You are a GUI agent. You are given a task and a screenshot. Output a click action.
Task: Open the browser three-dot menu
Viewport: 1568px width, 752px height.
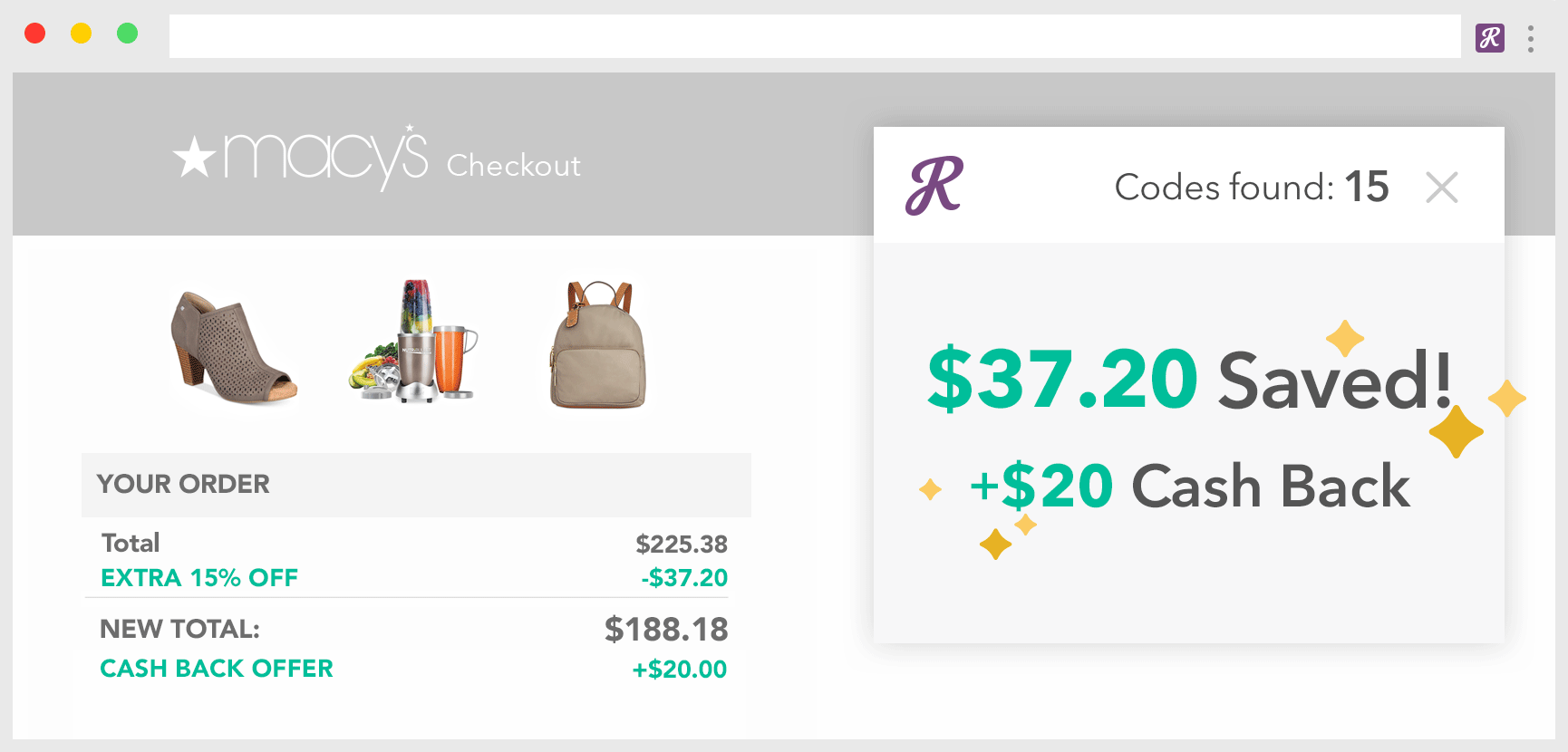click(1531, 38)
